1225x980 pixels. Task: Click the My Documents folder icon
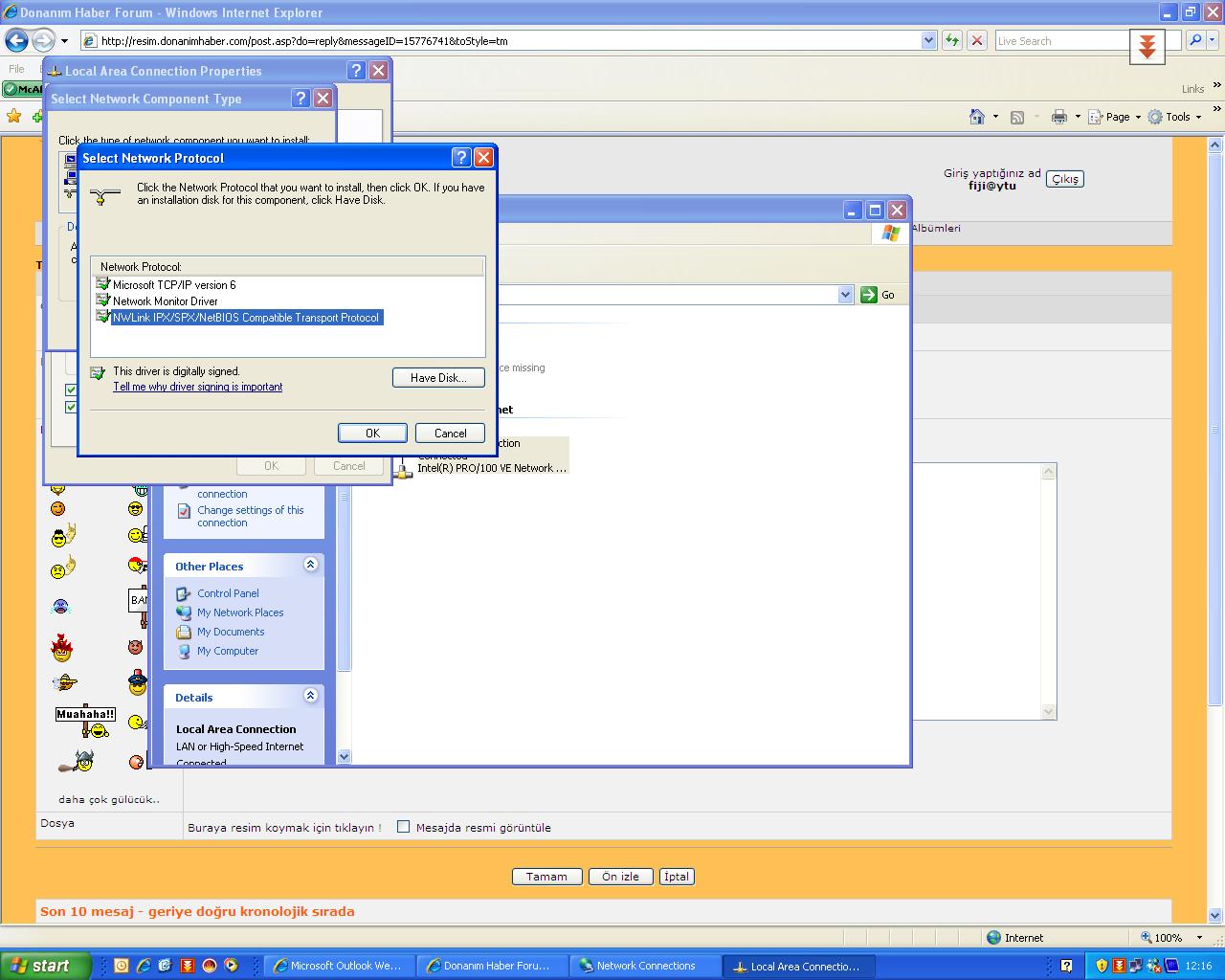(x=184, y=632)
